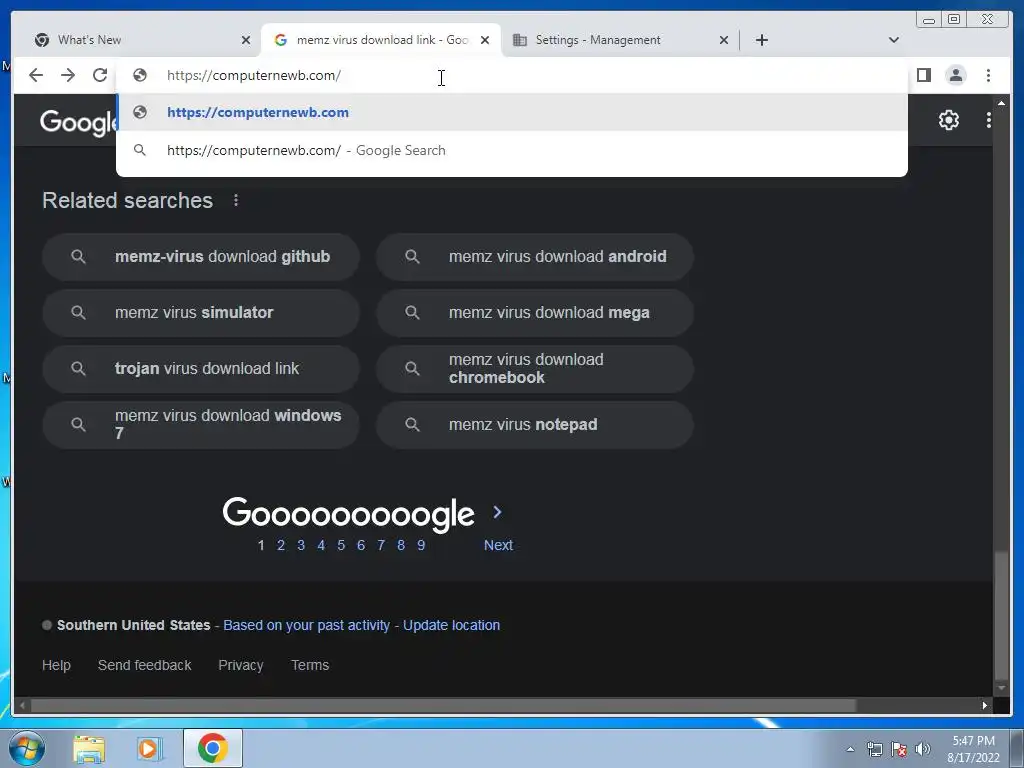Go to results page 3
The width and height of the screenshot is (1024, 768).
click(x=301, y=545)
